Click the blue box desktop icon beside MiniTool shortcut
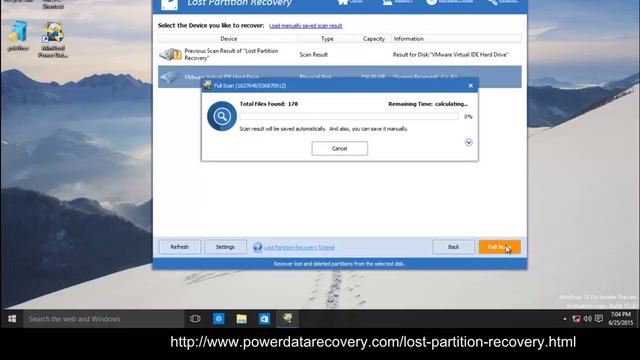640x360 pixels. pyautogui.click(x=18, y=36)
